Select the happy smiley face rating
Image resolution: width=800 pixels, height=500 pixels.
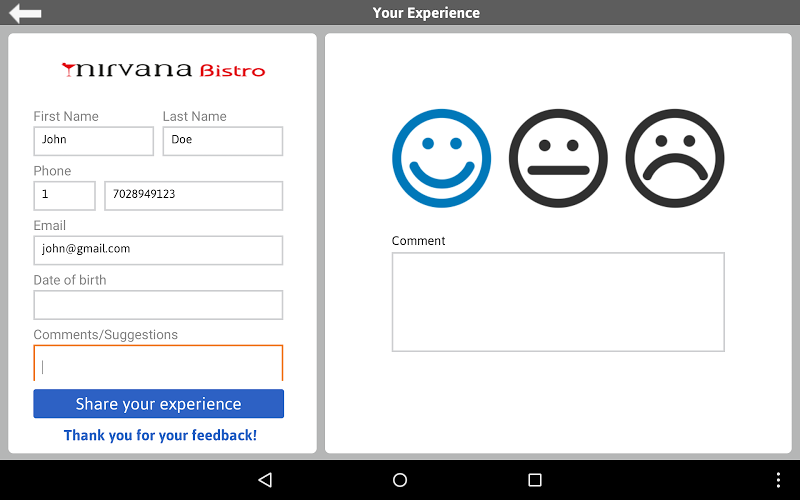pyautogui.click(x=441, y=158)
